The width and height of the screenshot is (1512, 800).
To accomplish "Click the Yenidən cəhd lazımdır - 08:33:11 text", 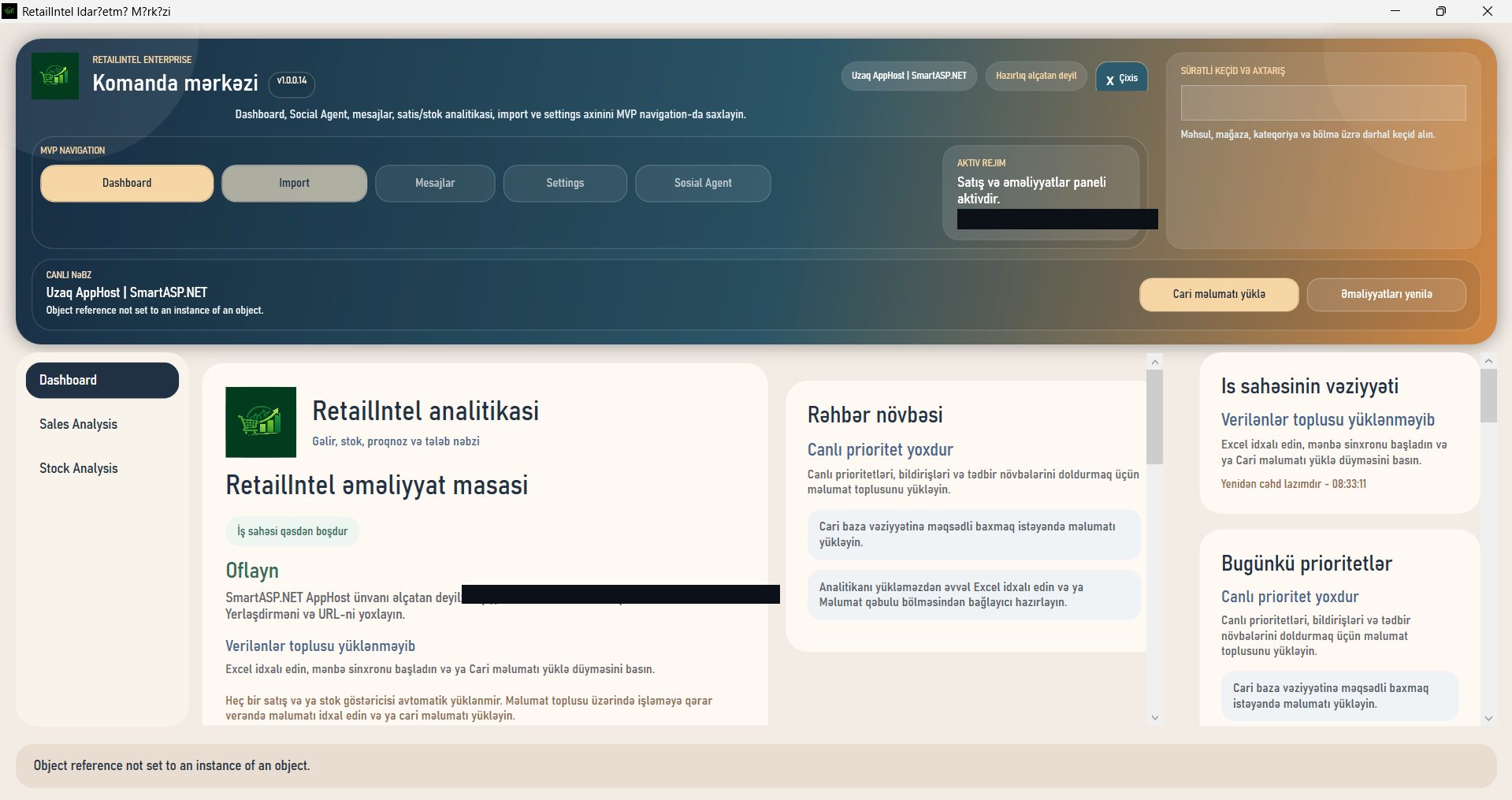I will click(x=1294, y=484).
